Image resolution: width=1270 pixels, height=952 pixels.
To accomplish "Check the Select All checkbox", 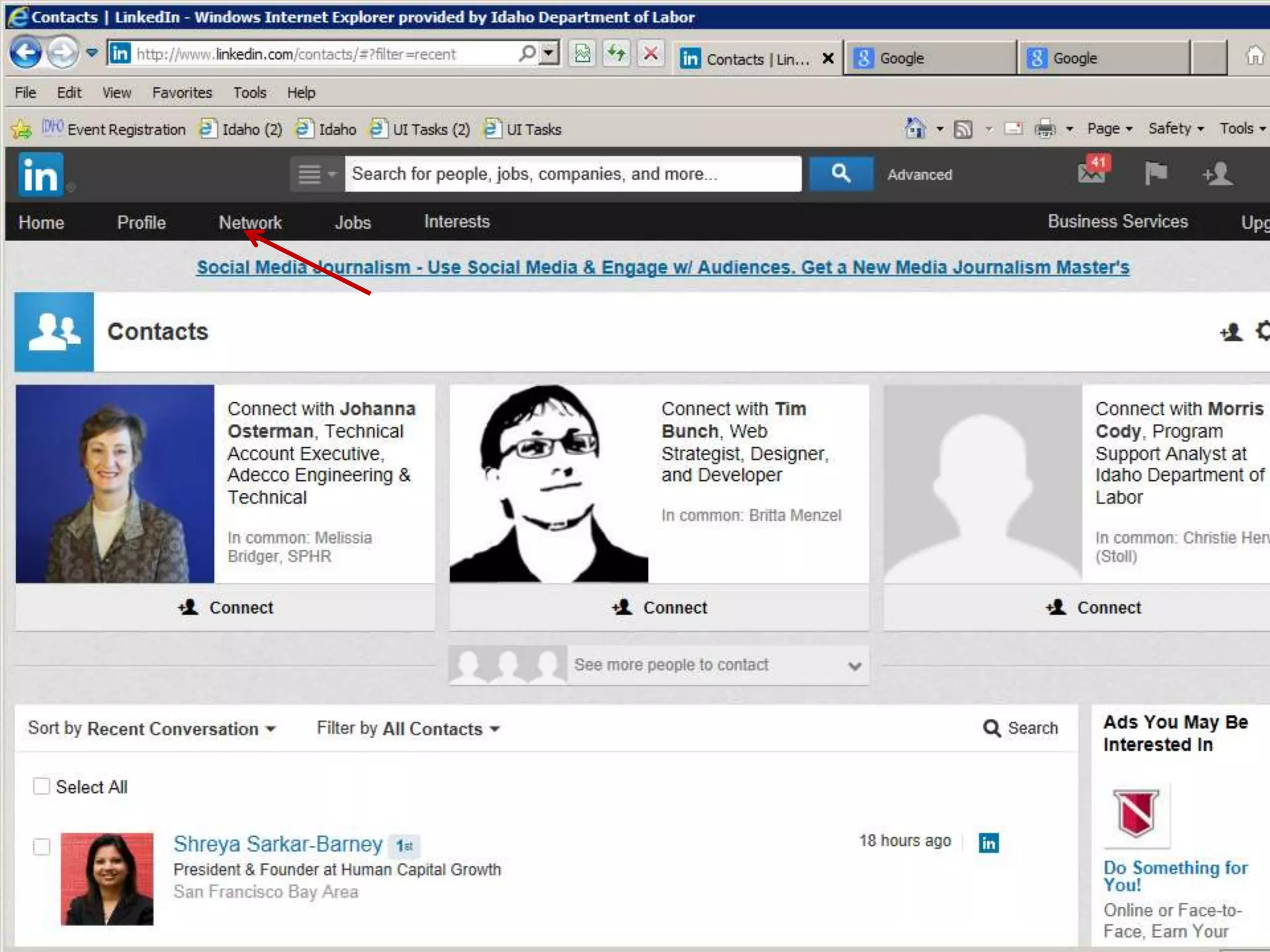I will pyautogui.click(x=42, y=787).
